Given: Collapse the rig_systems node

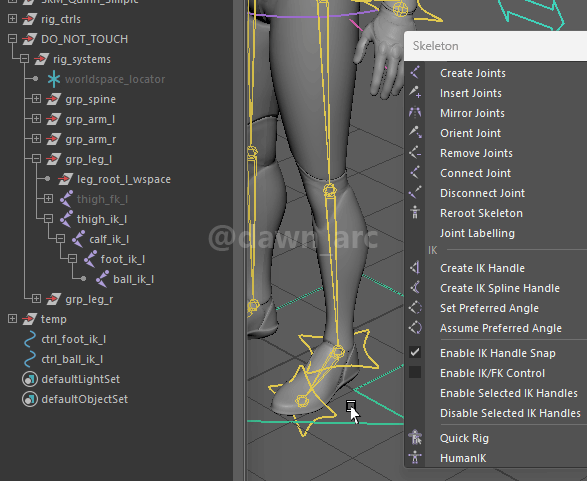Looking at the screenshot, I should [x=24, y=58].
